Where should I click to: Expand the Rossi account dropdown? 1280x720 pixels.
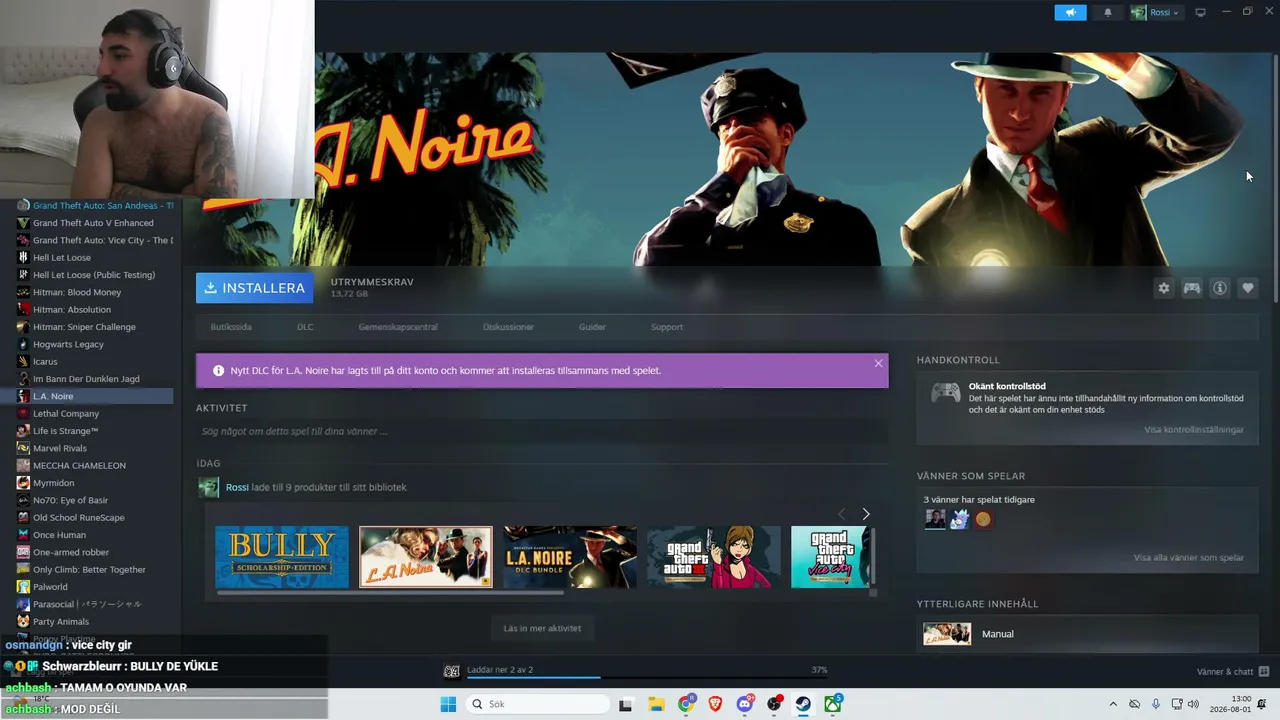1155,13
